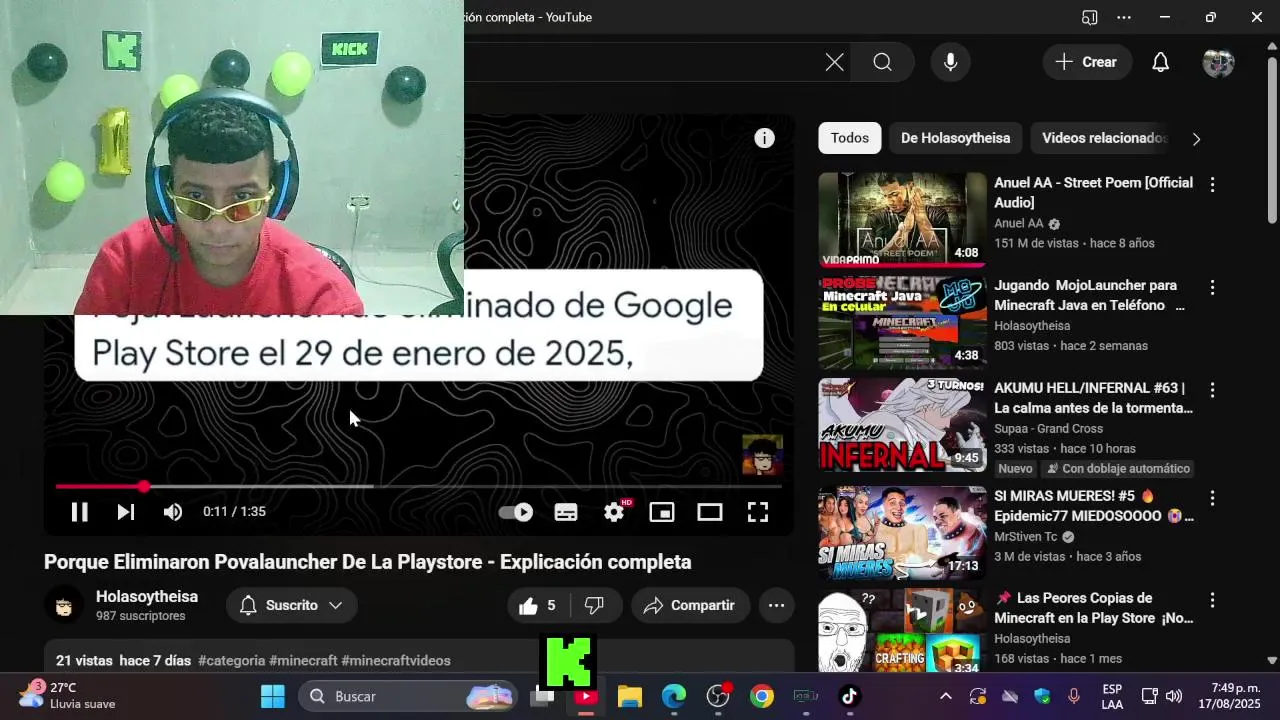Open options for MojoLauncher video

click(1212, 288)
